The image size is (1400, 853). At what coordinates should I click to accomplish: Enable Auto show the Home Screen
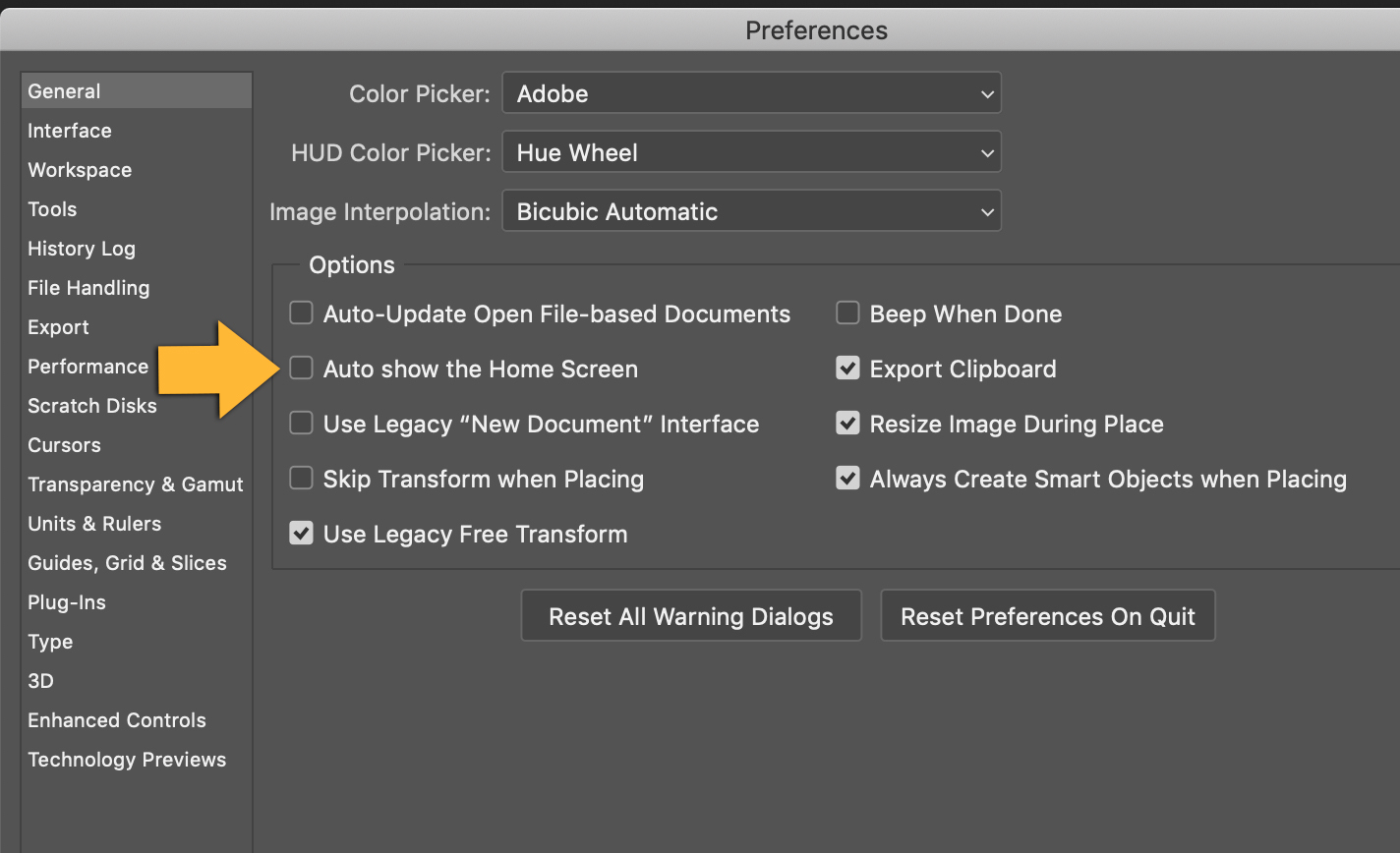coord(301,368)
